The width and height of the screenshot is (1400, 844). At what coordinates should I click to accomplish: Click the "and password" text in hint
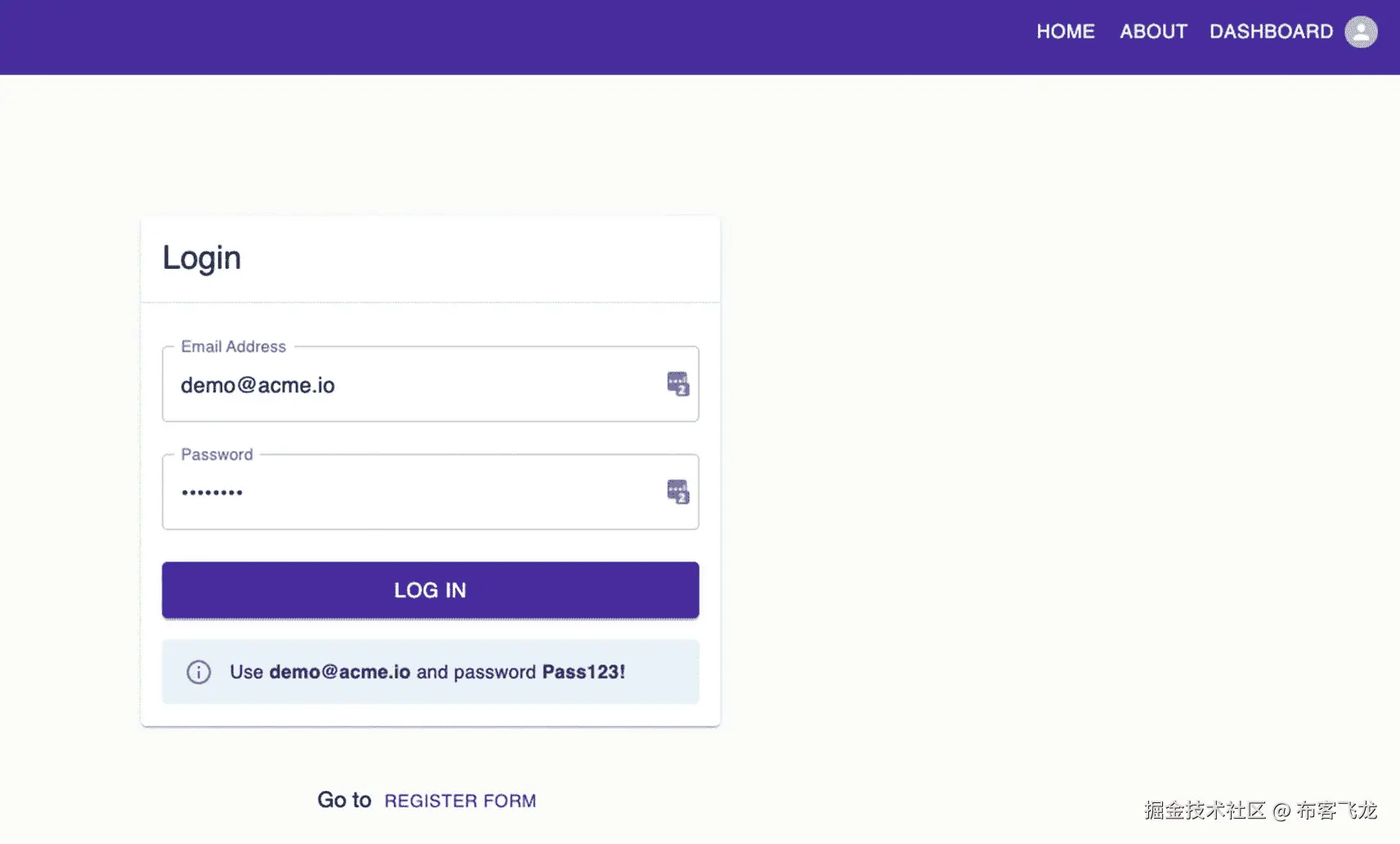tap(476, 672)
